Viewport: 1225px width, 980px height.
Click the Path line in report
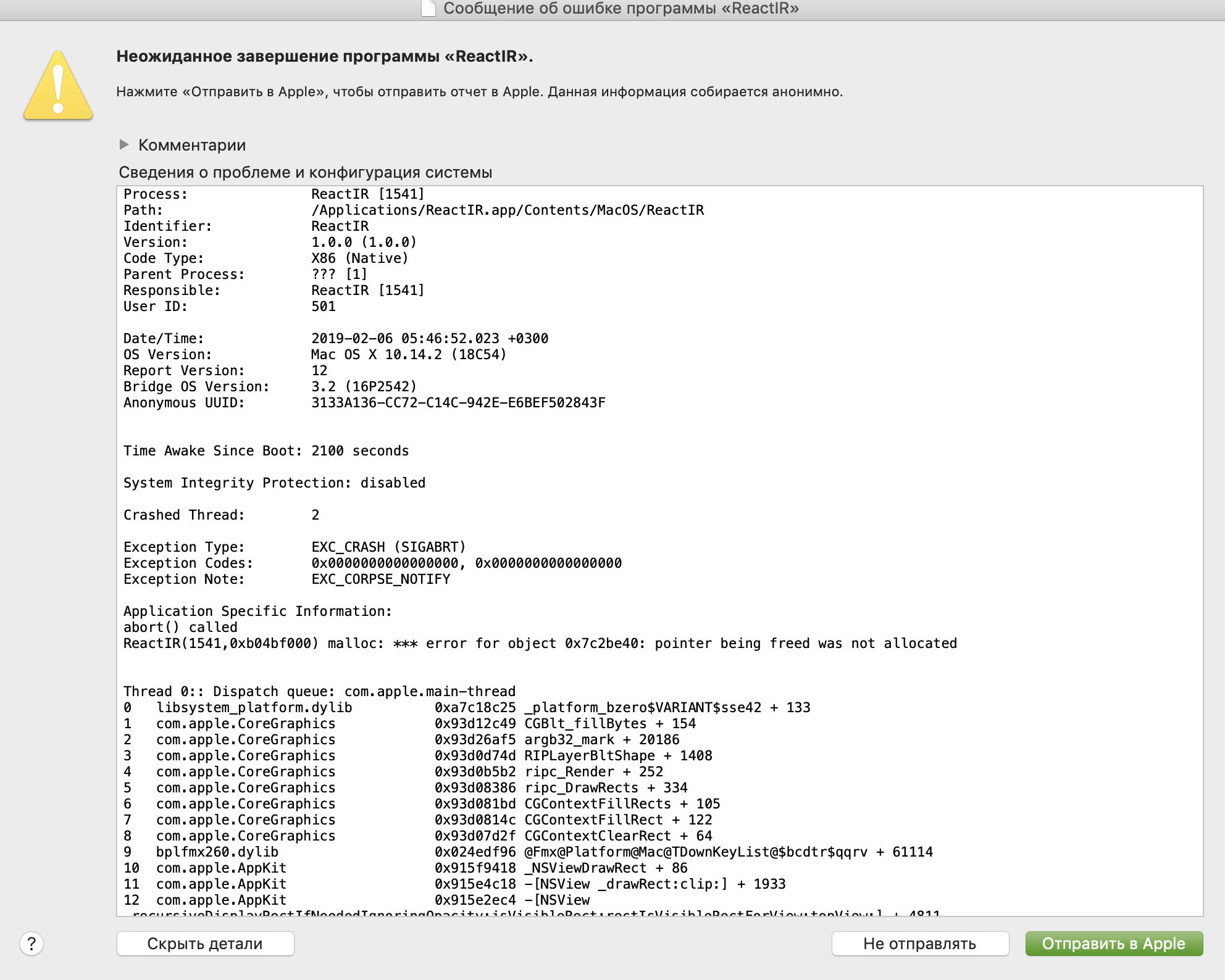pyautogui.click(x=413, y=210)
